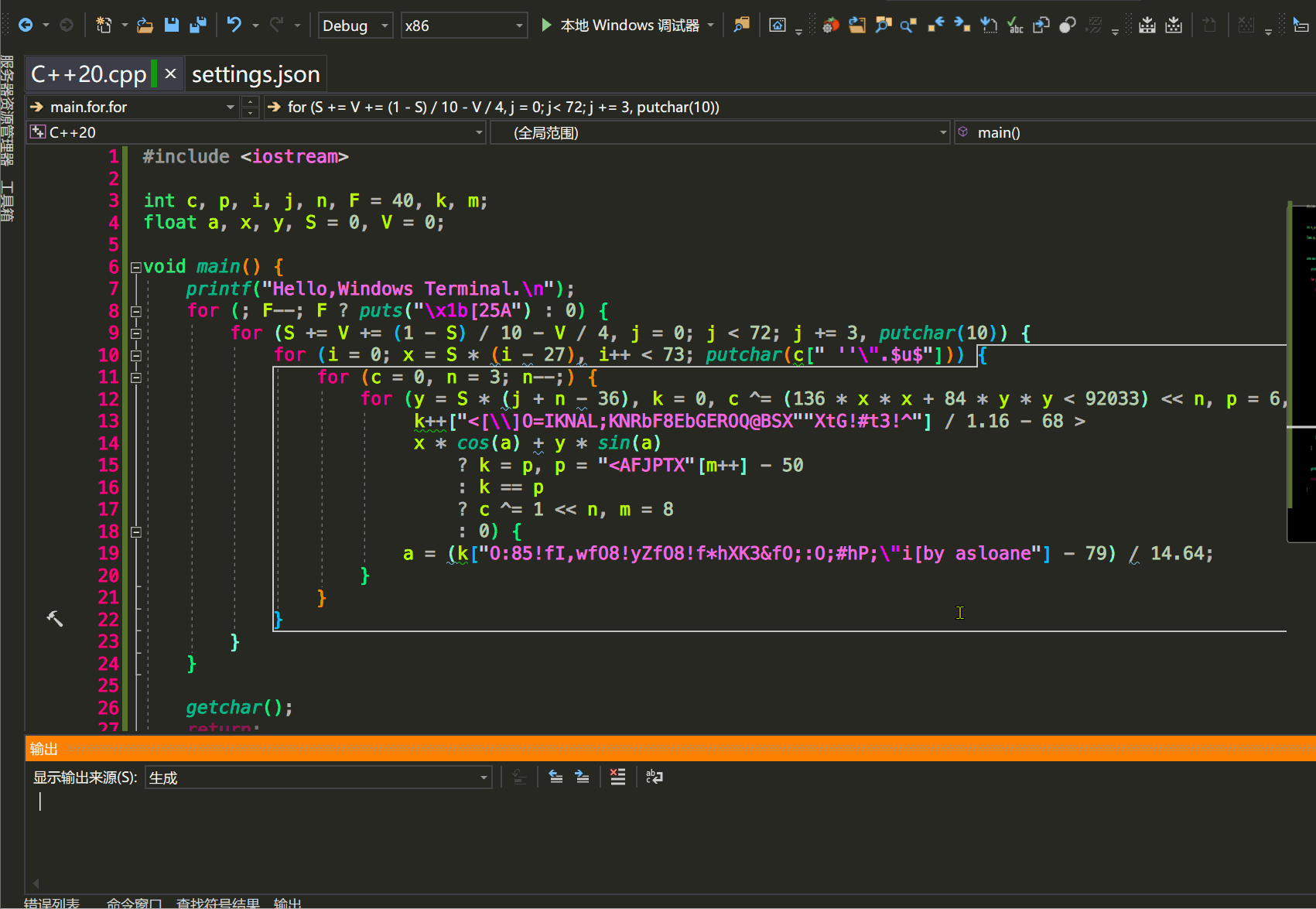Click the Navigate Backward arrow icon
This screenshot has width=1316, height=909.
[x=25, y=26]
